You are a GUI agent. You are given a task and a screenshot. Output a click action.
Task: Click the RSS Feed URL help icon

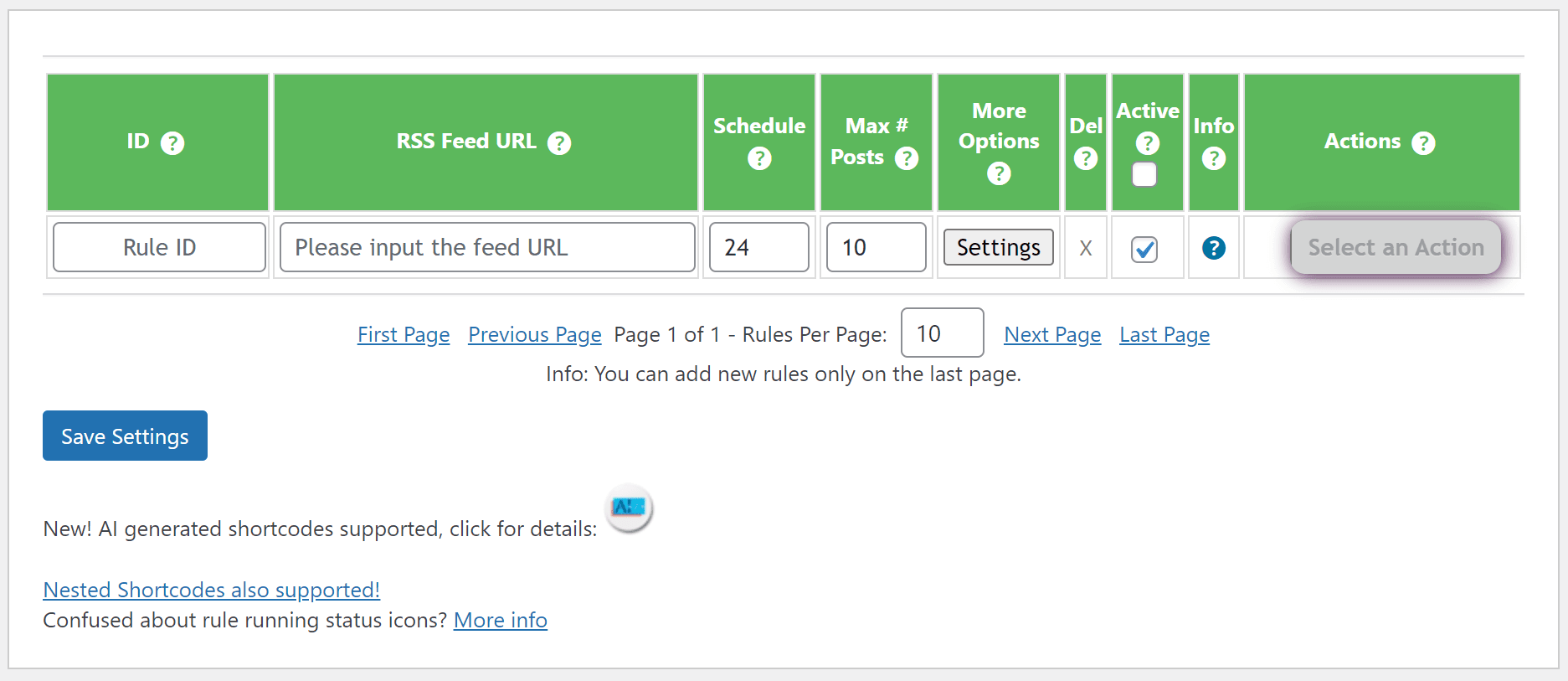[559, 143]
